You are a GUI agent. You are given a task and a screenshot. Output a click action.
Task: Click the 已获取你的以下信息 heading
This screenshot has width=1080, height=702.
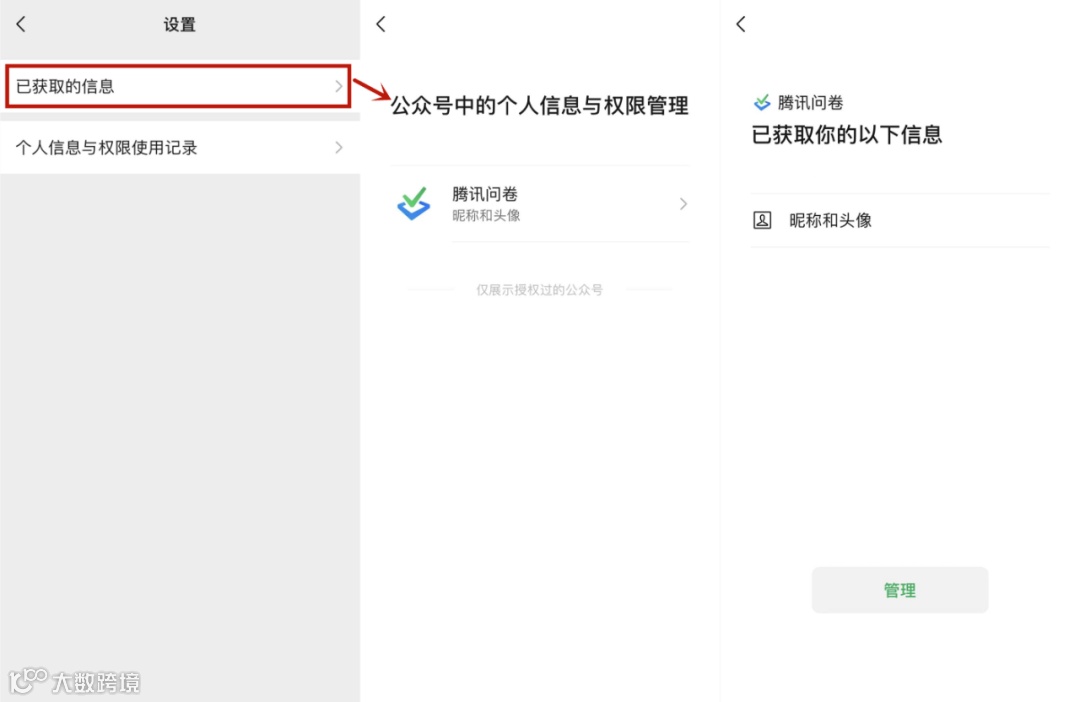[x=847, y=134]
